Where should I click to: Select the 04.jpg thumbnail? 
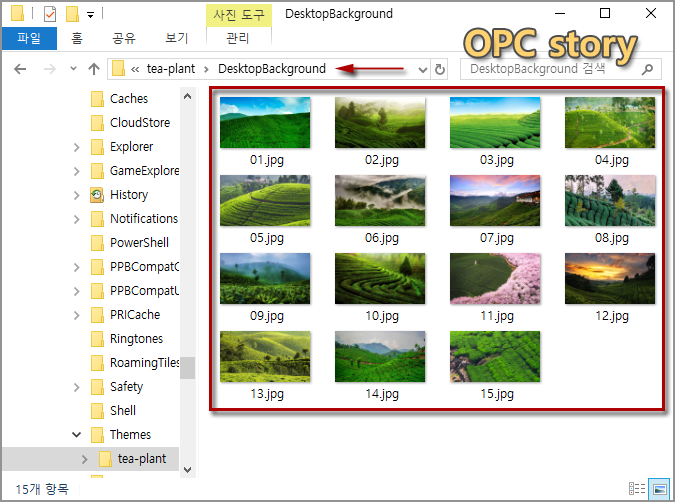610,123
